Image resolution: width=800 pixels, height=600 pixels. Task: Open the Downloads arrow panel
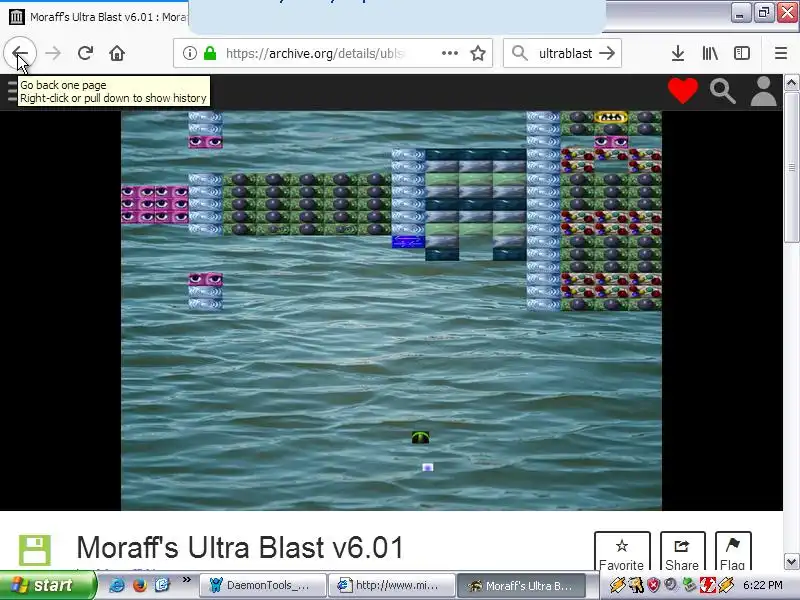click(x=678, y=53)
